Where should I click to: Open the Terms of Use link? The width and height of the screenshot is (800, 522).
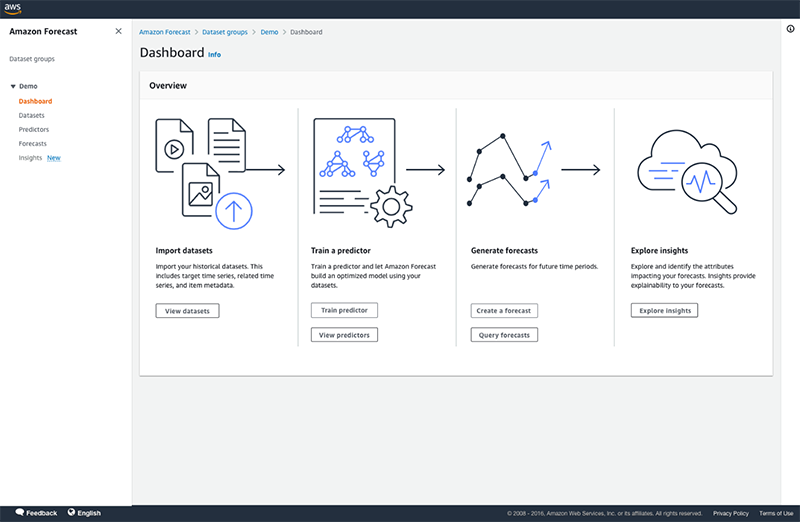(776, 513)
